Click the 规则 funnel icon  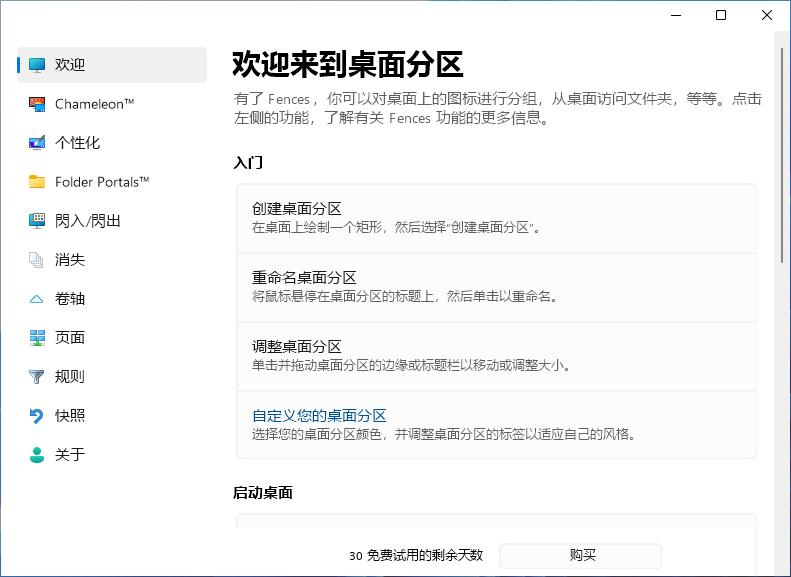tap(37, 377)
